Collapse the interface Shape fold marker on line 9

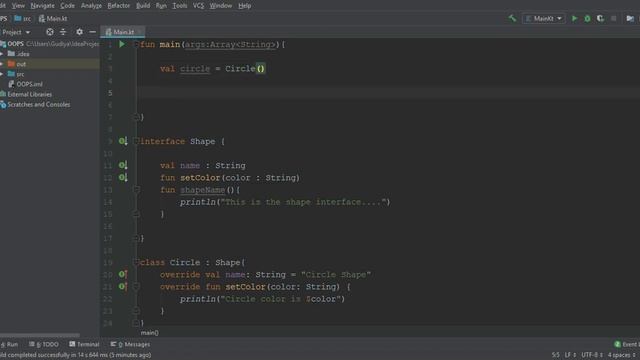point(136,141)
